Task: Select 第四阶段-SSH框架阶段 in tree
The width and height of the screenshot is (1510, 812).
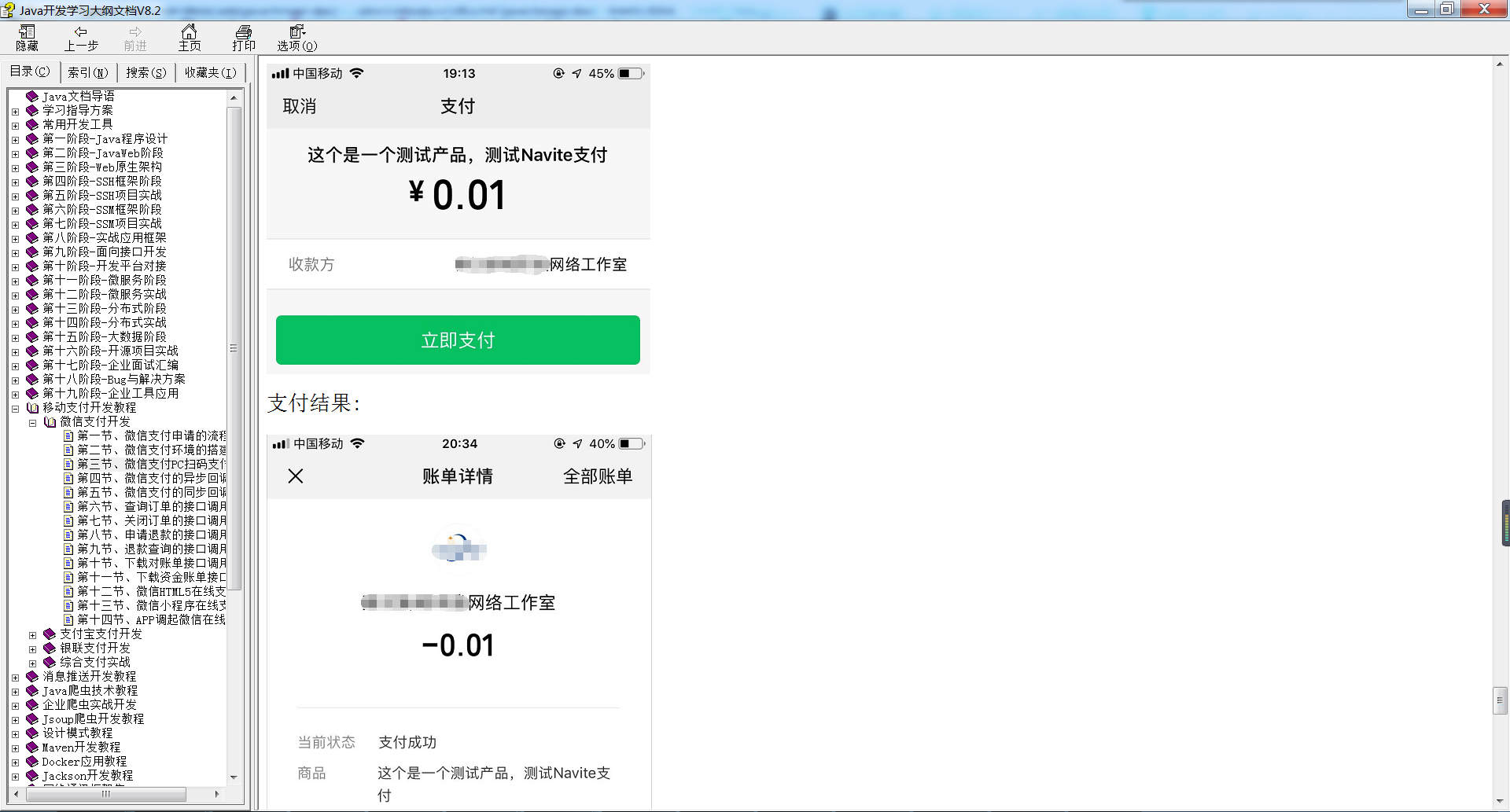Action: (x=102, y=181)
